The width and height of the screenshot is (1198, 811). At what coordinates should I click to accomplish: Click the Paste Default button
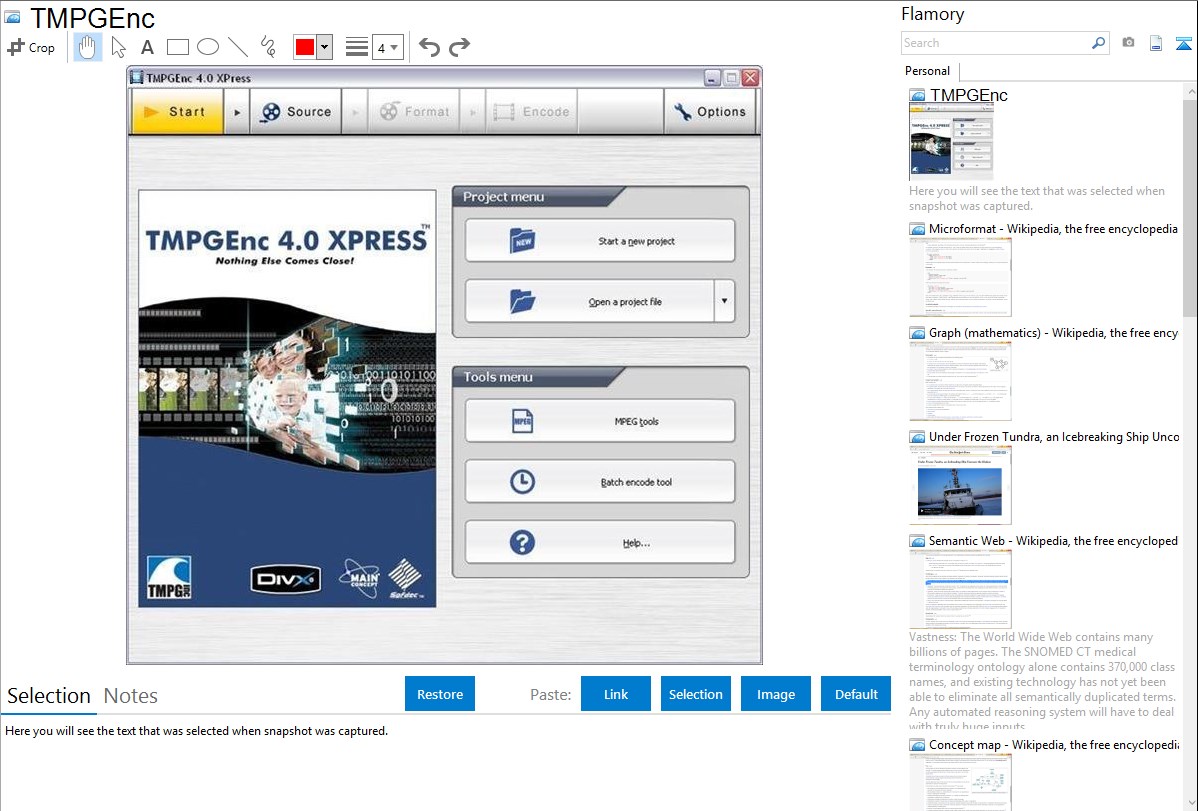856,694
